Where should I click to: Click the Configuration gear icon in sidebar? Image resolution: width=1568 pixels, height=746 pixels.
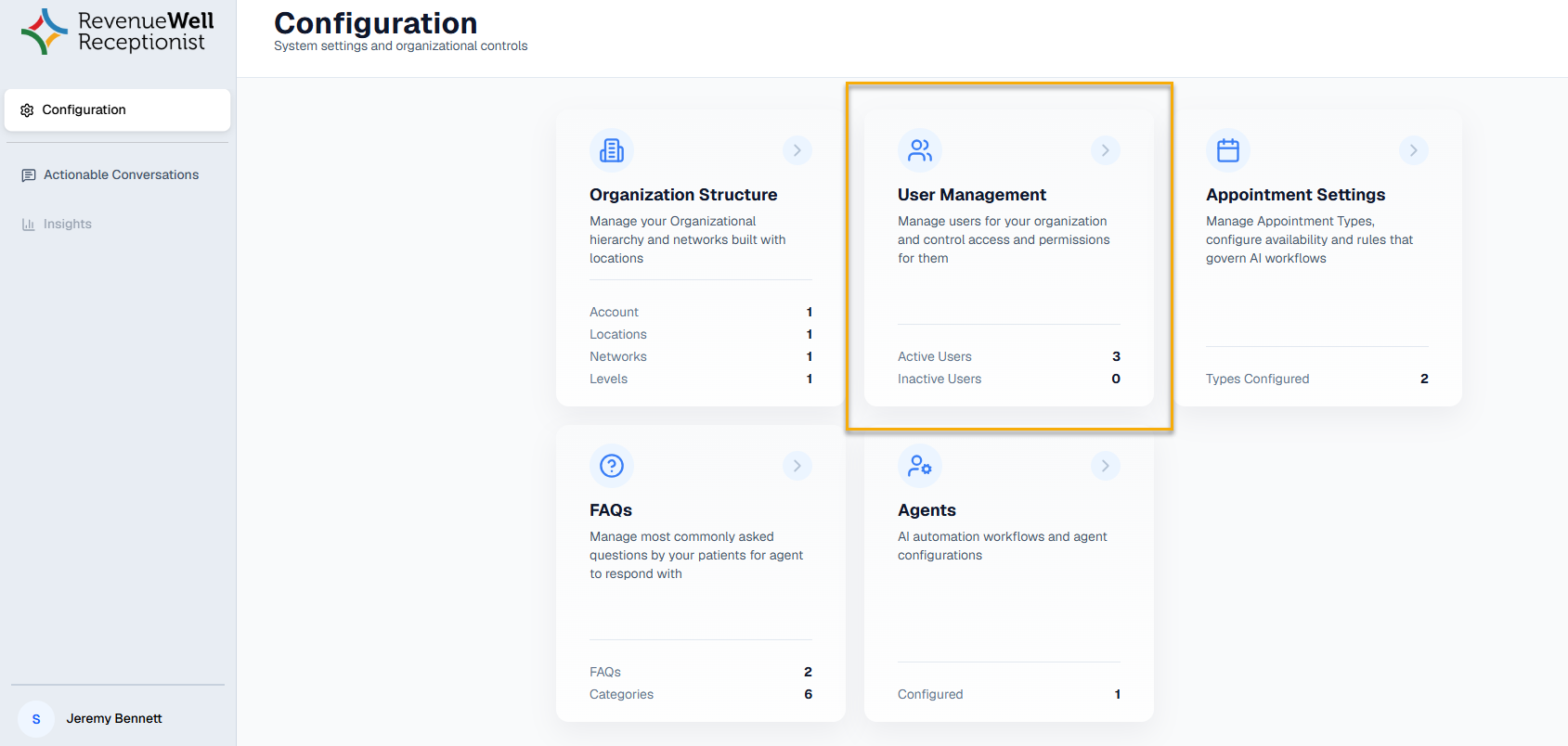(27, 109)
